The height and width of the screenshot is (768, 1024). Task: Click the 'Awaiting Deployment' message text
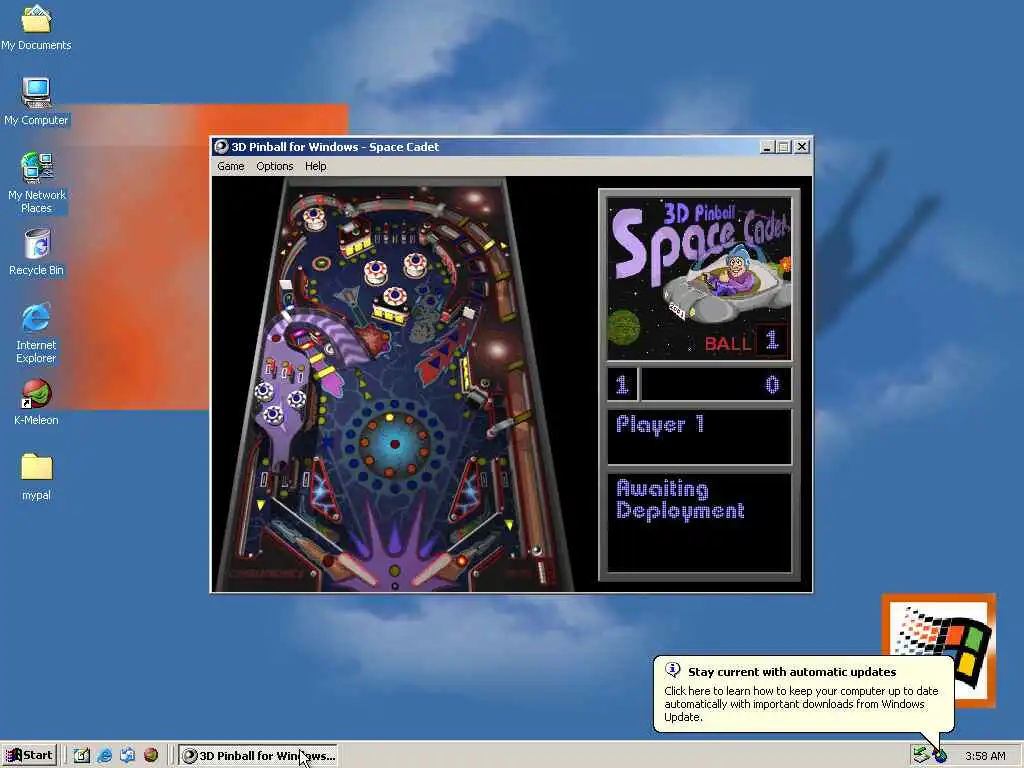tap(680, 499)
